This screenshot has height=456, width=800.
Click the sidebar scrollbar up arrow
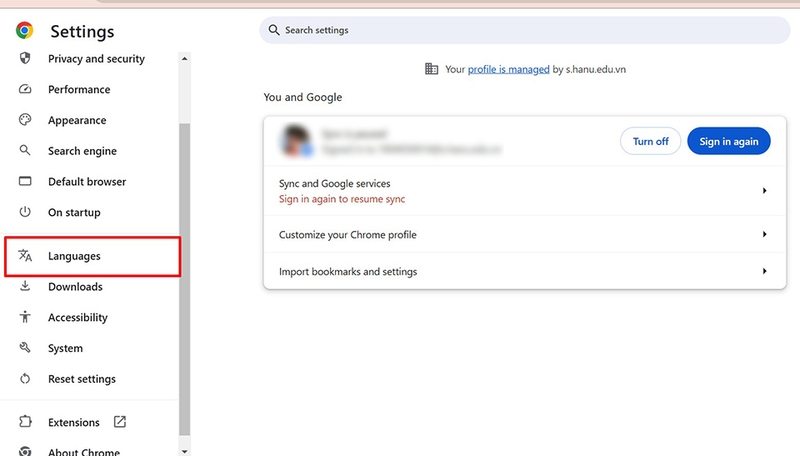[x=185, y=59]
